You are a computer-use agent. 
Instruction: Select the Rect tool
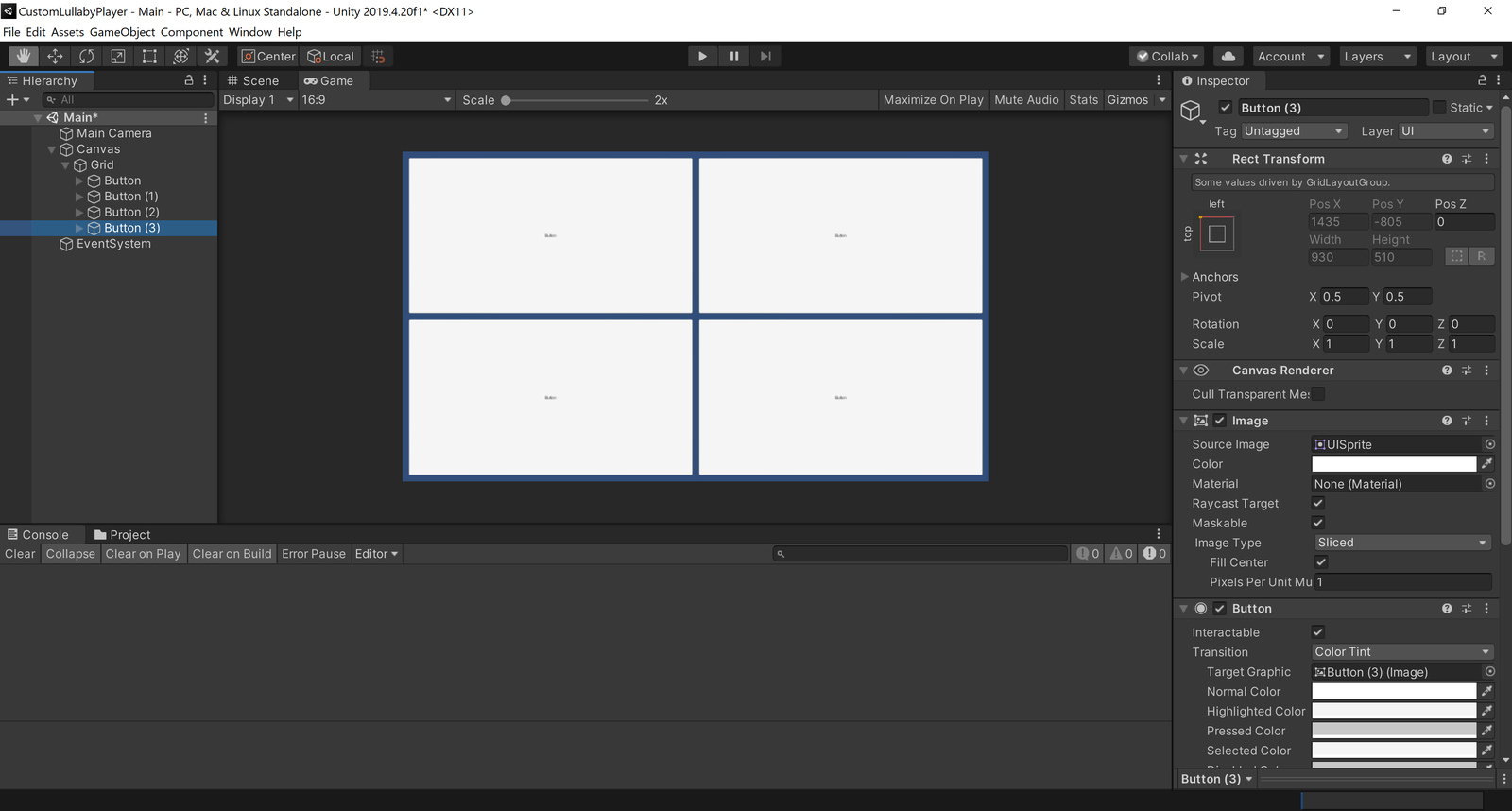coord(149,57)
